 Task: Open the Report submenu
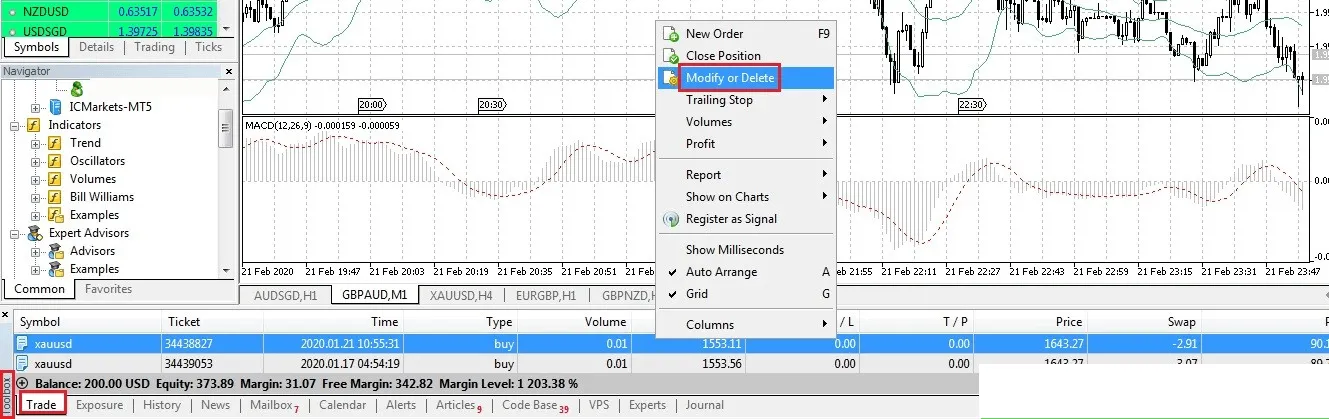click(x=745, y=175)
